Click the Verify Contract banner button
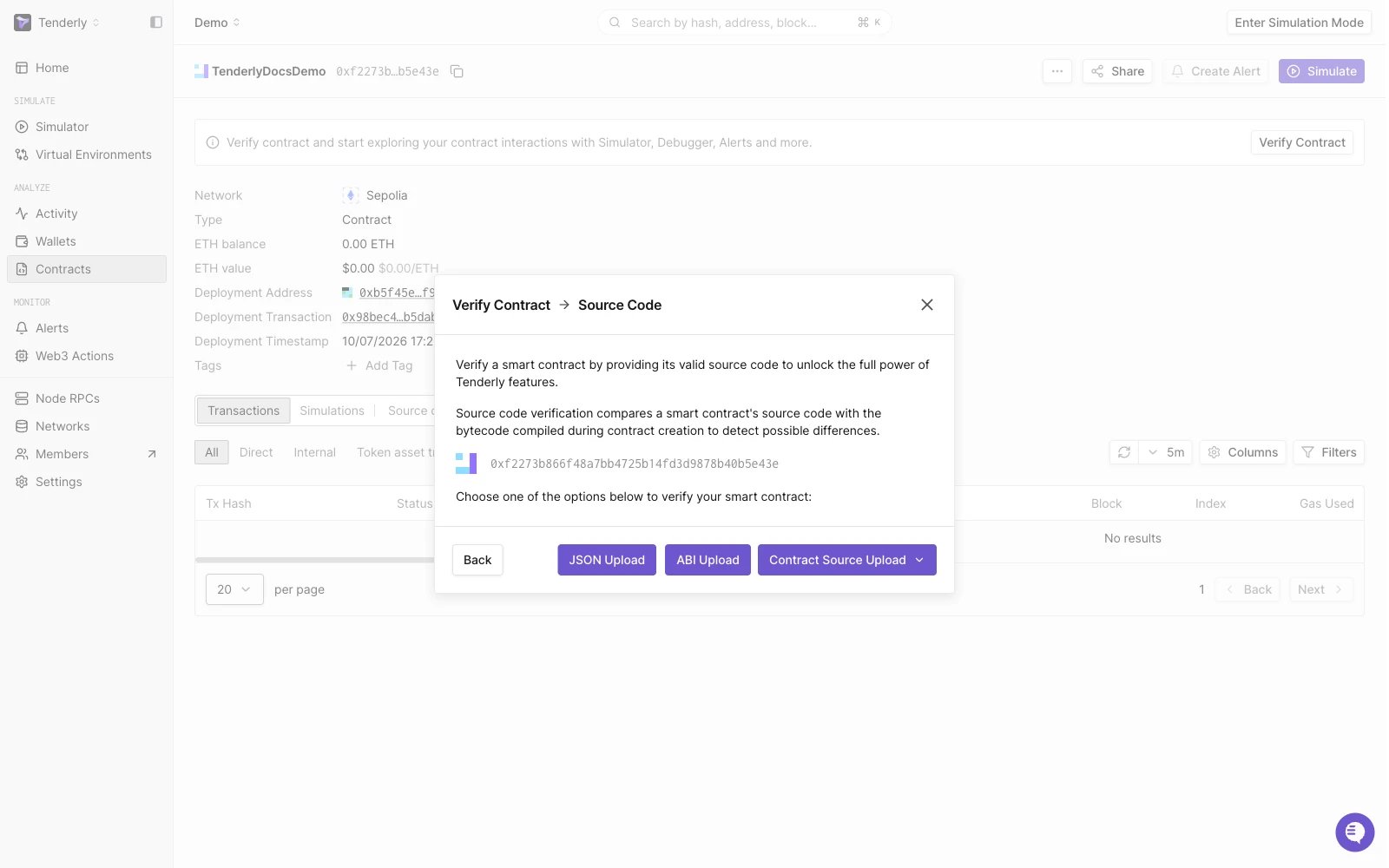This screenshot has width=1389, height=868. [1302, 142]
